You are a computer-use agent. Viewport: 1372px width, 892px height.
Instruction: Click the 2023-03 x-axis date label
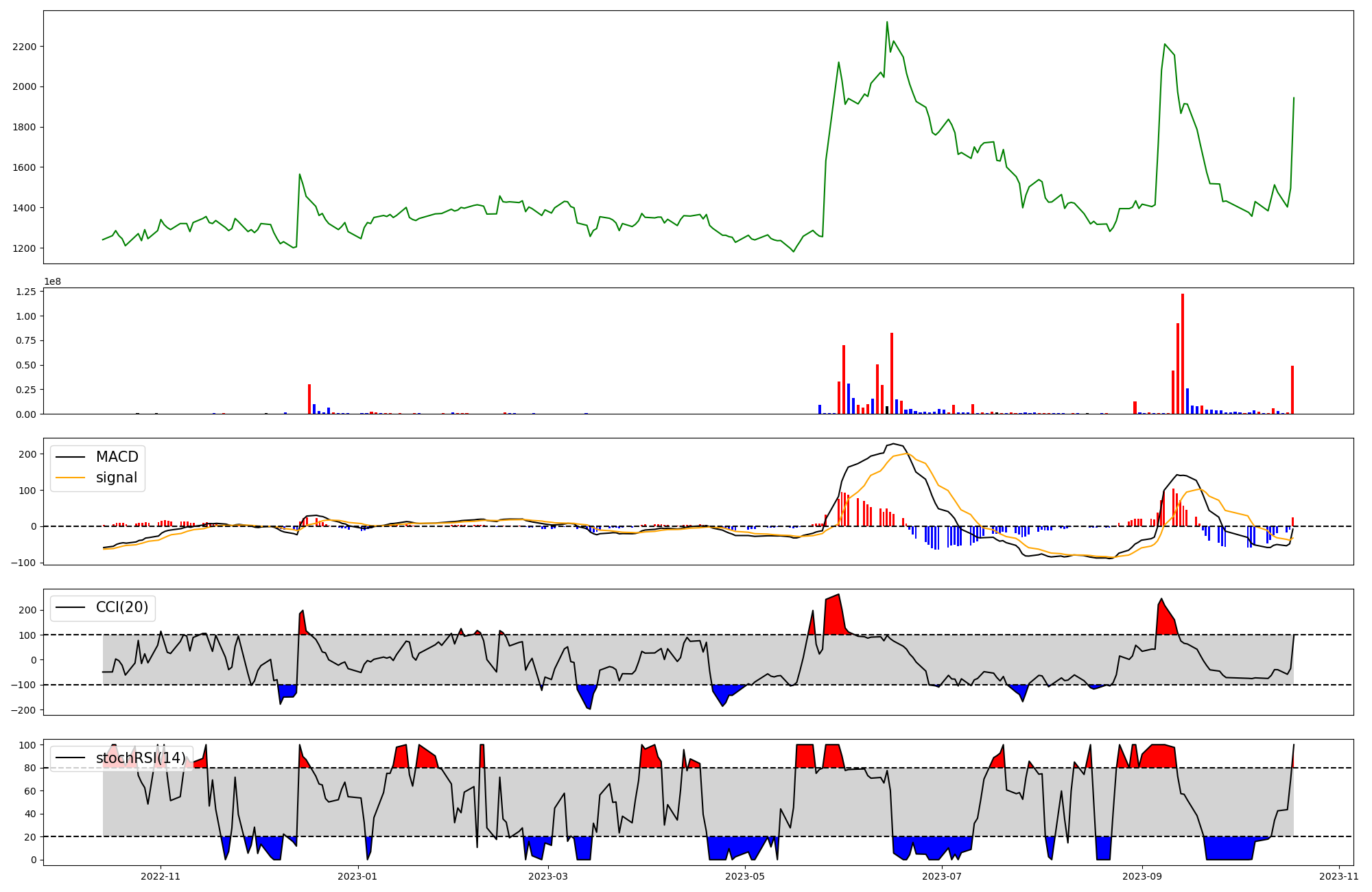pos(548,876)
